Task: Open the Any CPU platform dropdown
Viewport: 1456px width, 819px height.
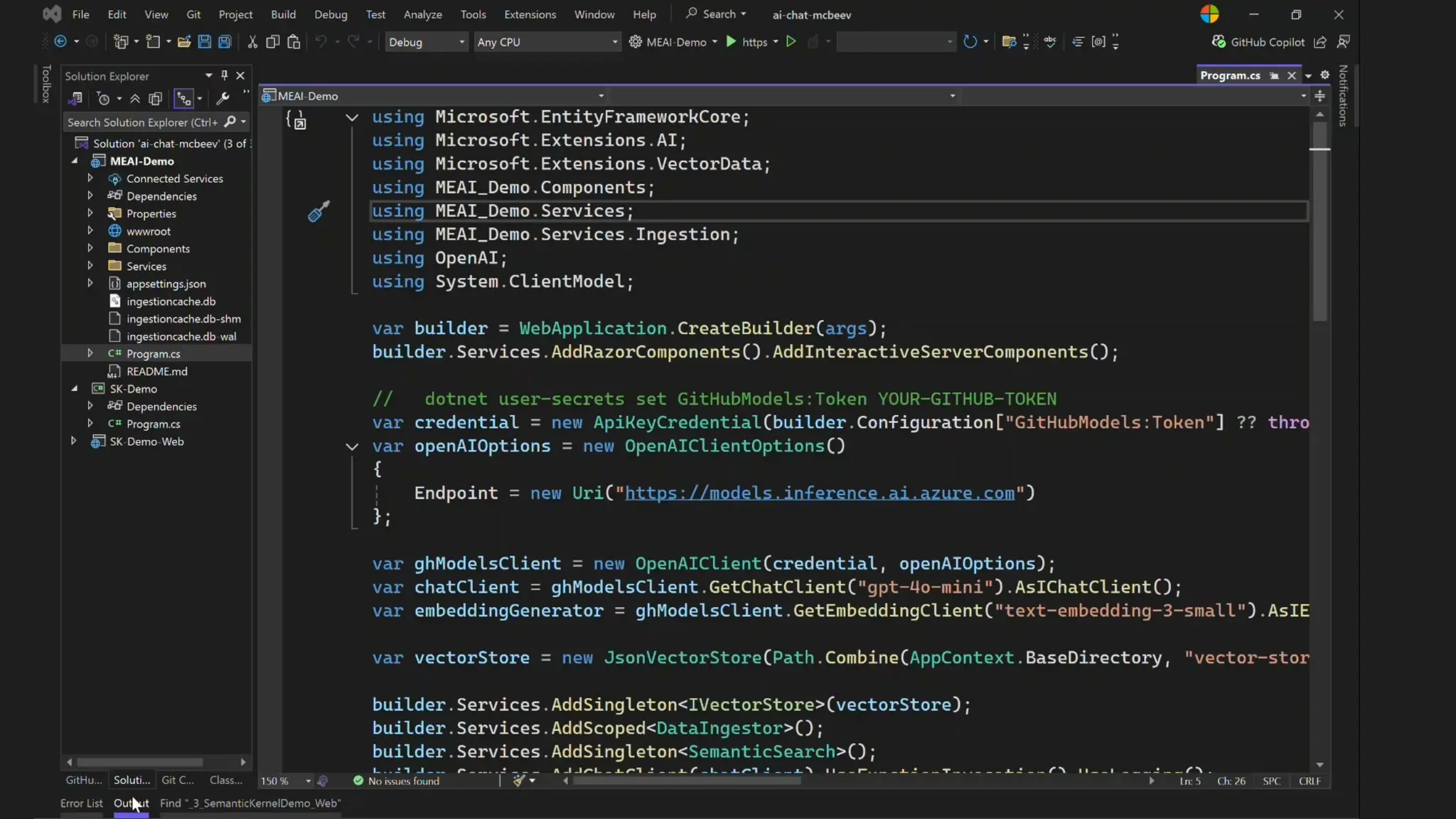Action: pos(547,42)
